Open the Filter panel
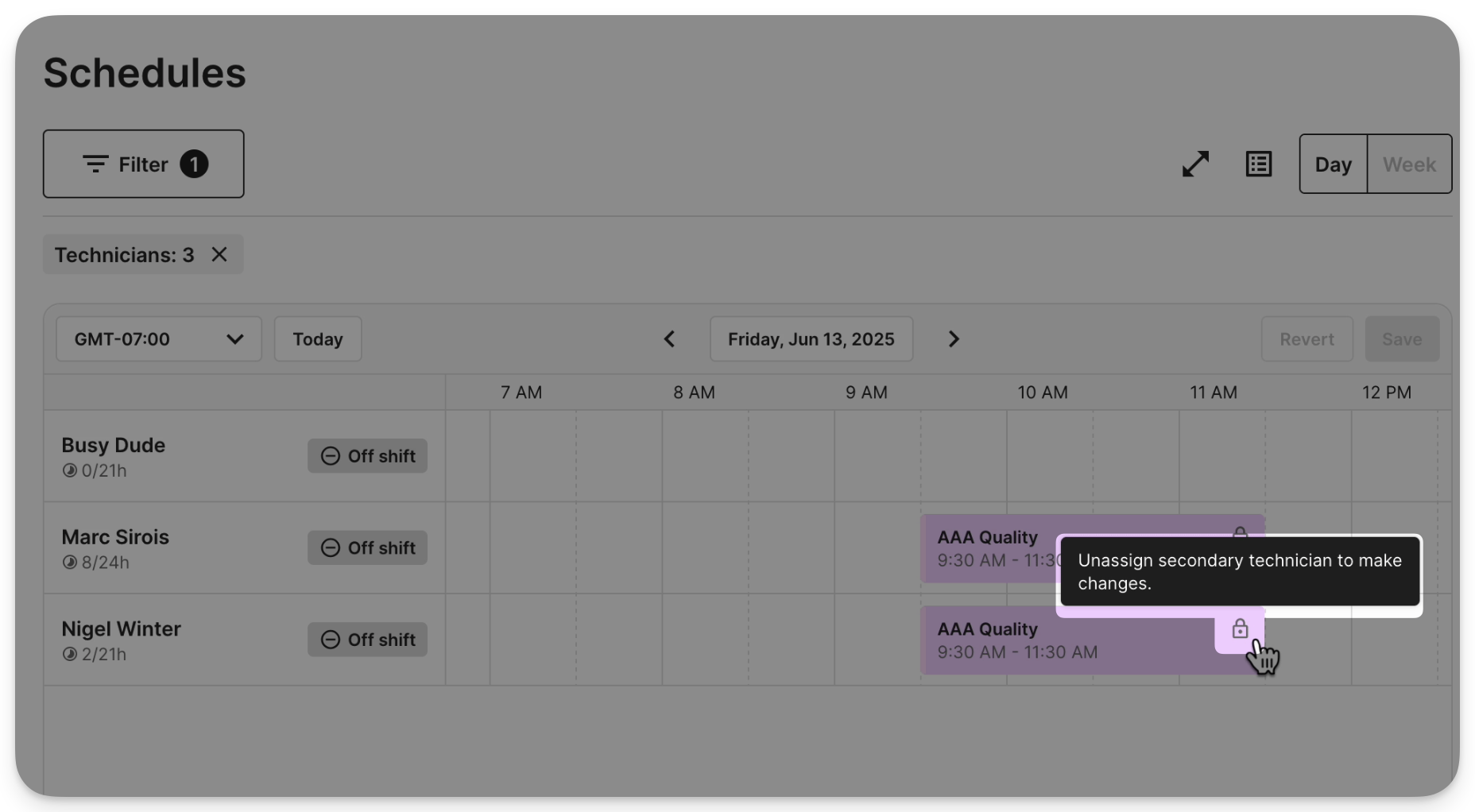Image resolution: width=1475 pixels, height=812 pixels. [143, 164]
